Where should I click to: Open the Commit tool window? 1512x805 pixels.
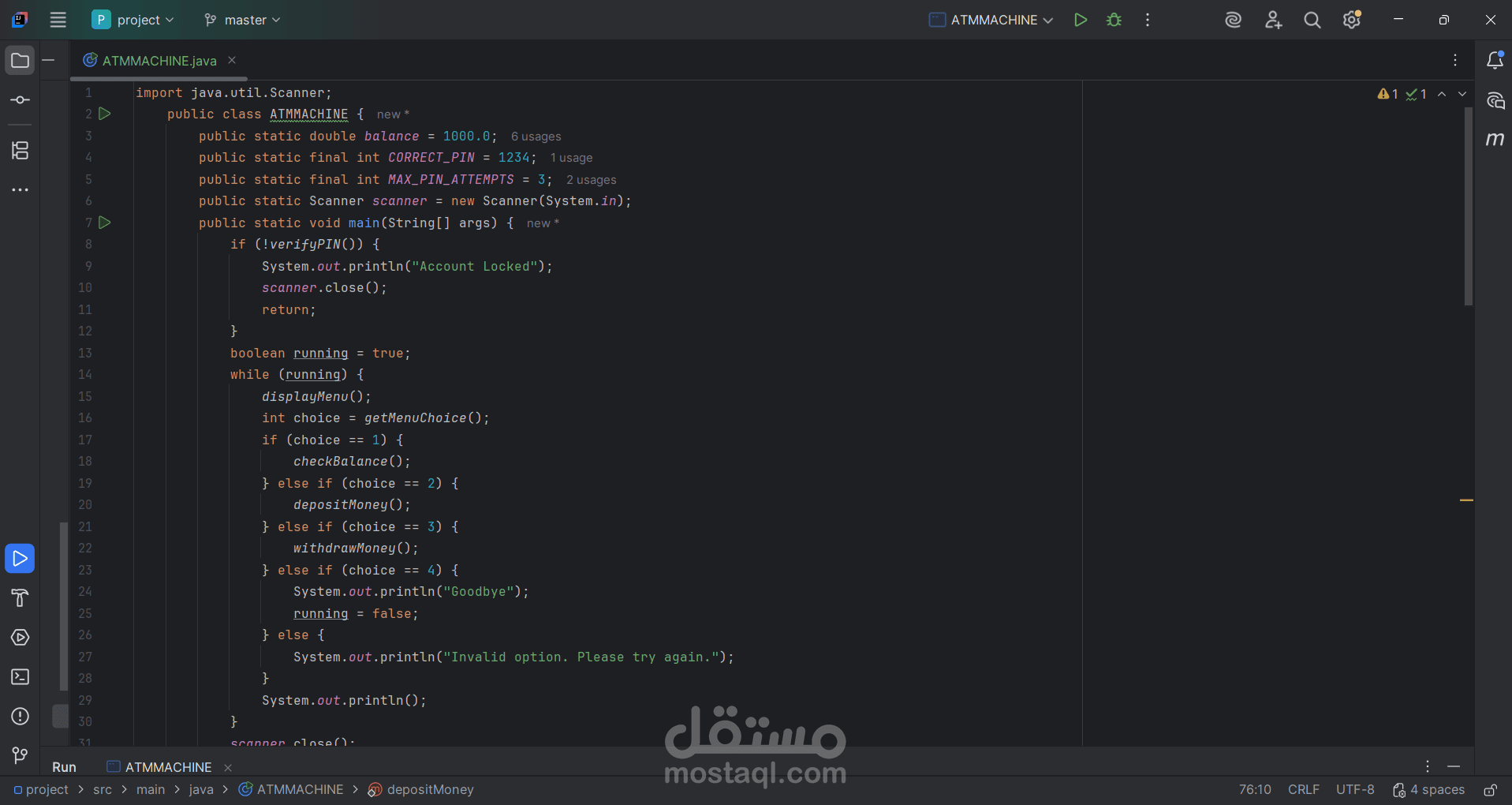[x=20, y=100]
